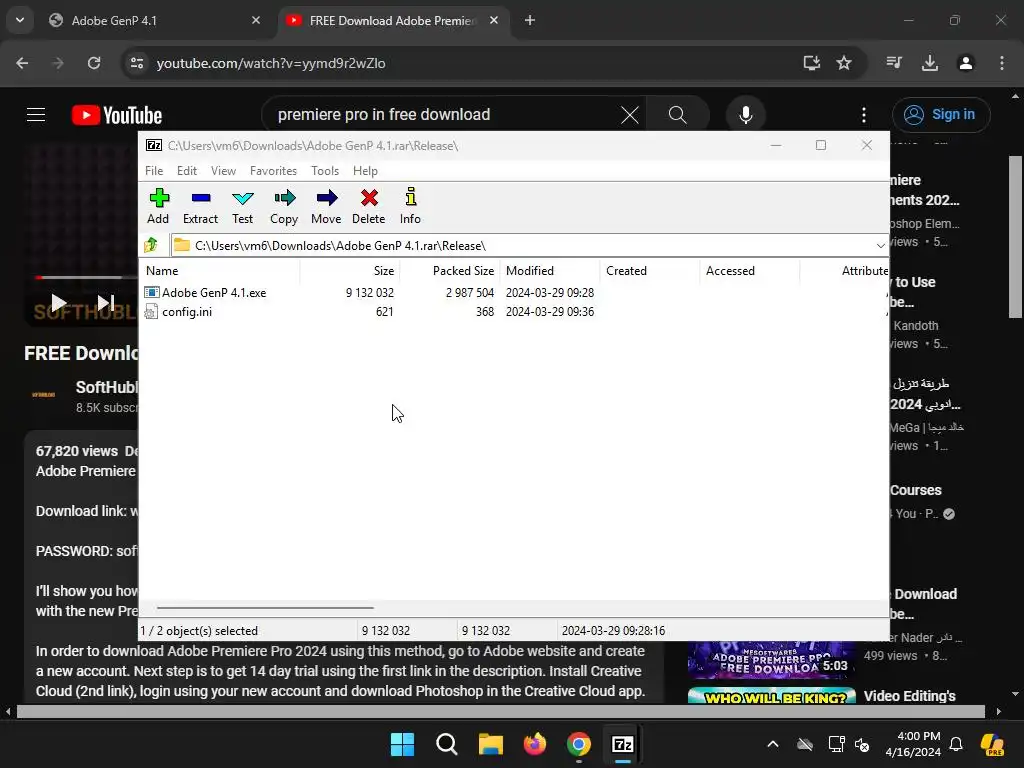This screenshot has width=1024, height=768.
Task: Open File Explorer from taskbar
Action: (490, 744)
